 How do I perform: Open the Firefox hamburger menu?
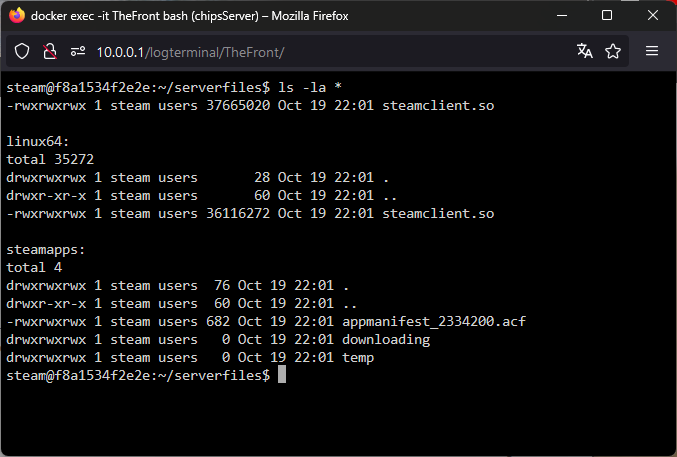[x=652, y=51]
